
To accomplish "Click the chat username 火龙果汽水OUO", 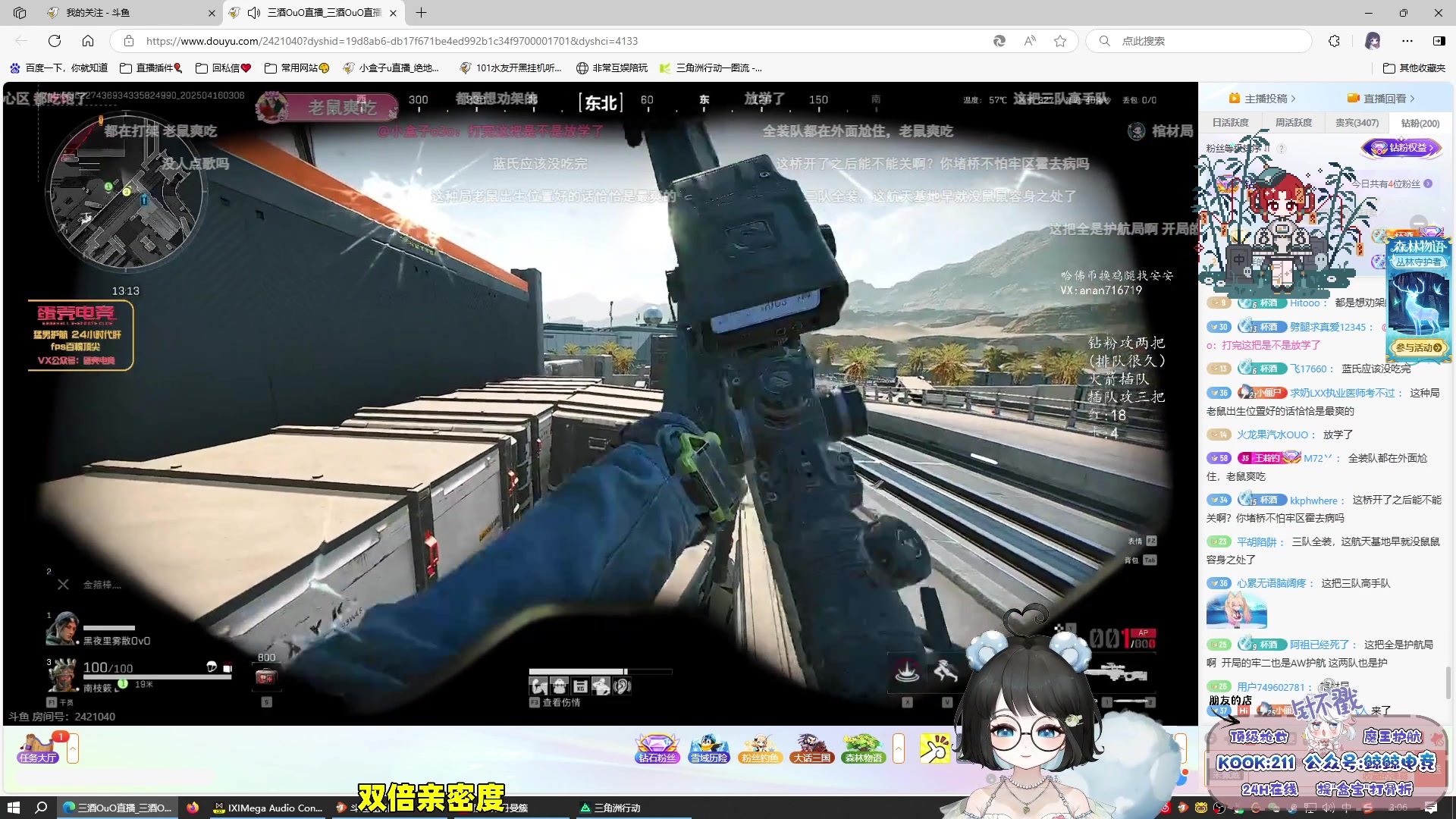I will [1272, 435].
